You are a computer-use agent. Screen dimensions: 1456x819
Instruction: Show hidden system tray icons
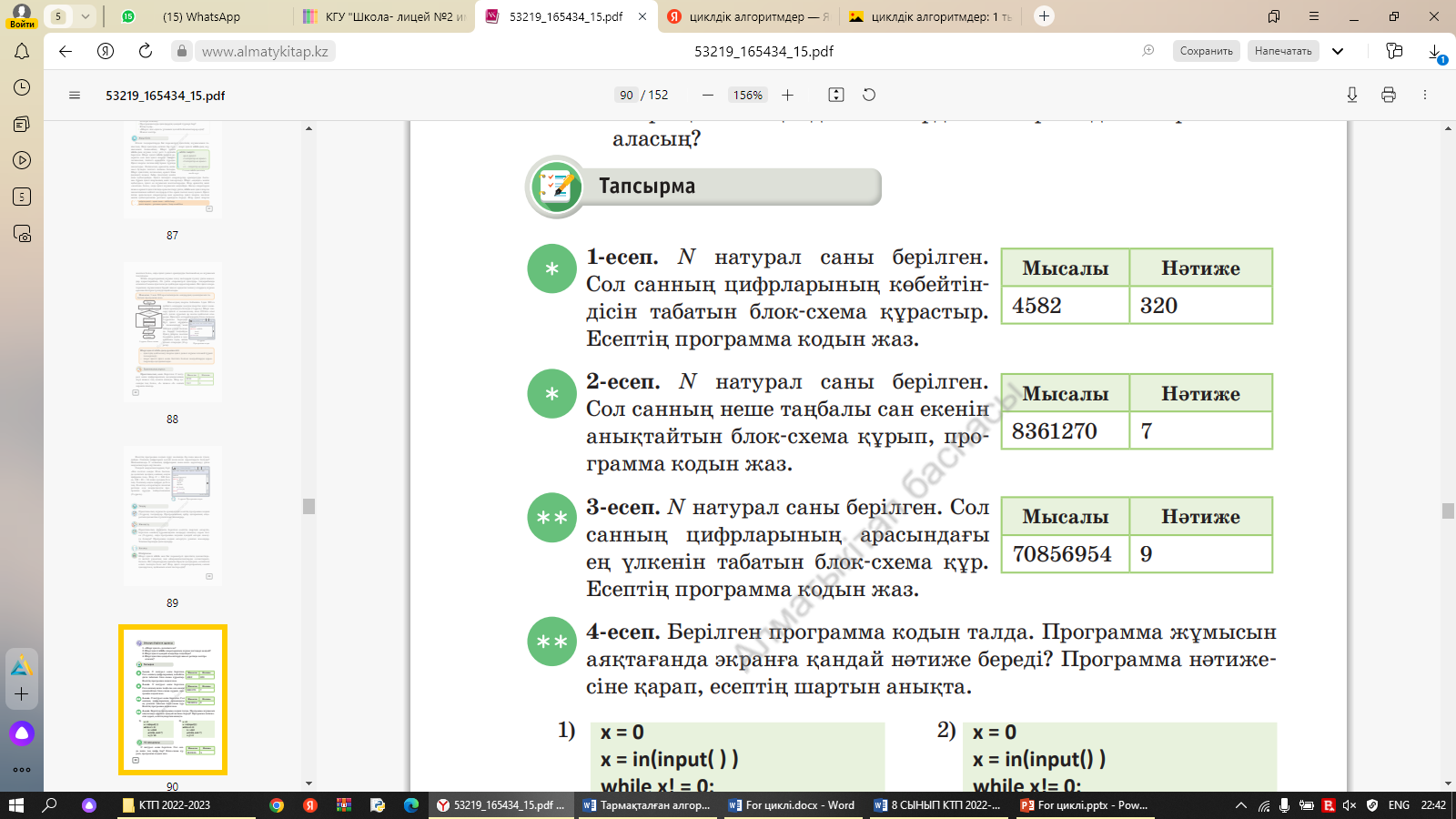(x=1240, y=805)
